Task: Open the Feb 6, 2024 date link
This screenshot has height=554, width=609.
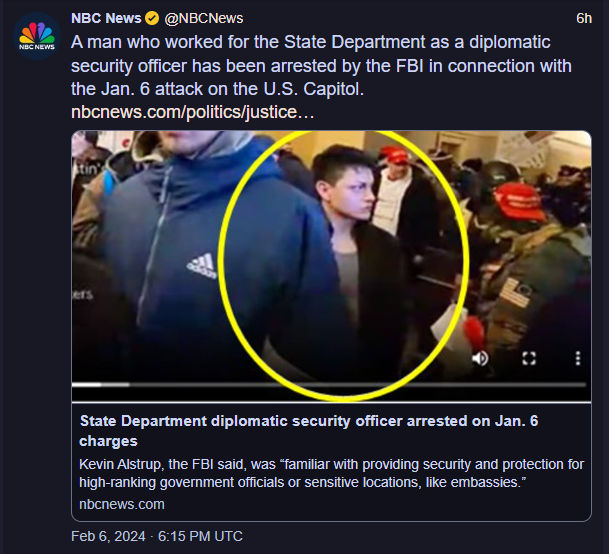Action: point(109,536)
